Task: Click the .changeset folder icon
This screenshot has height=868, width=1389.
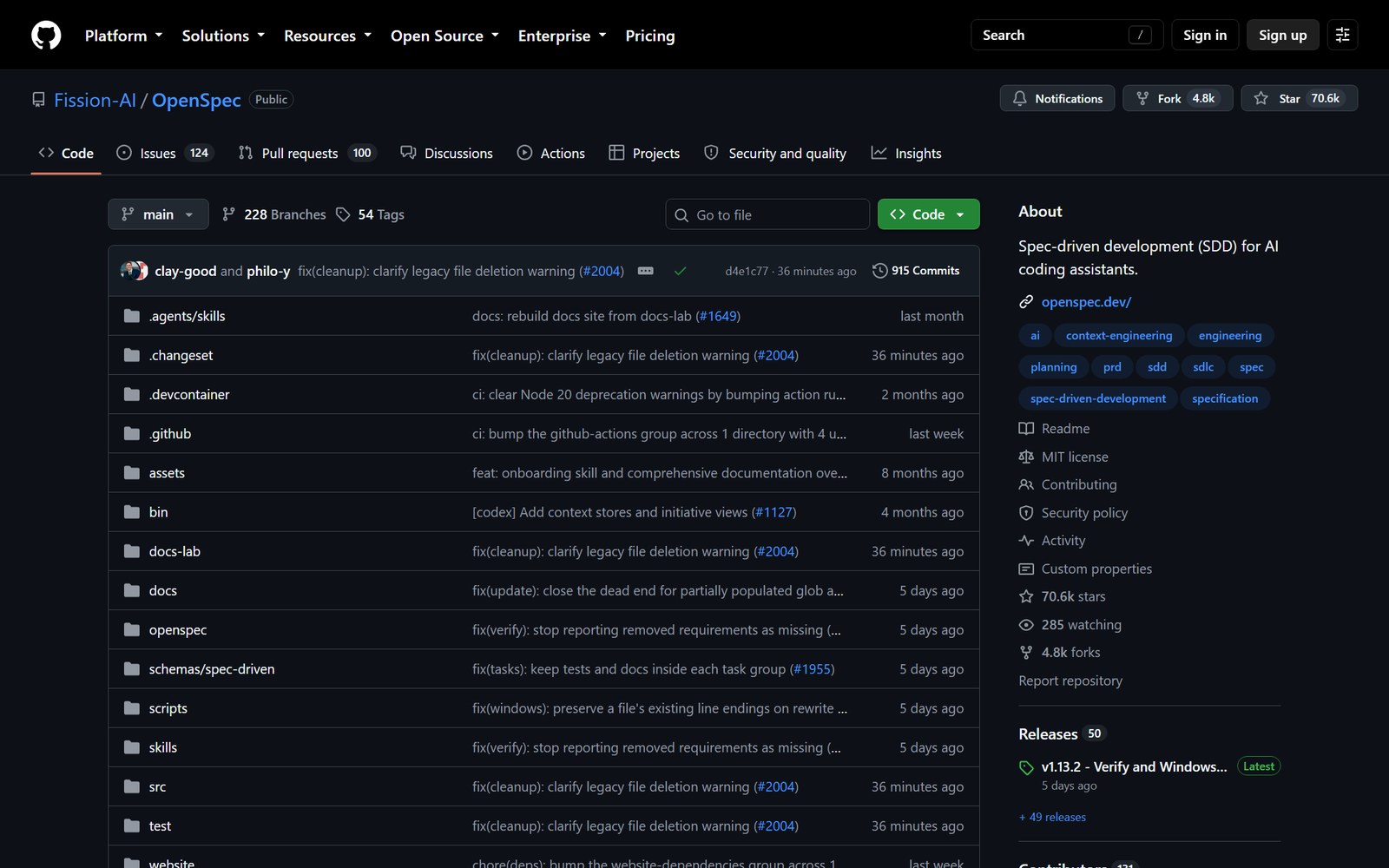Action: pos(132,355)
